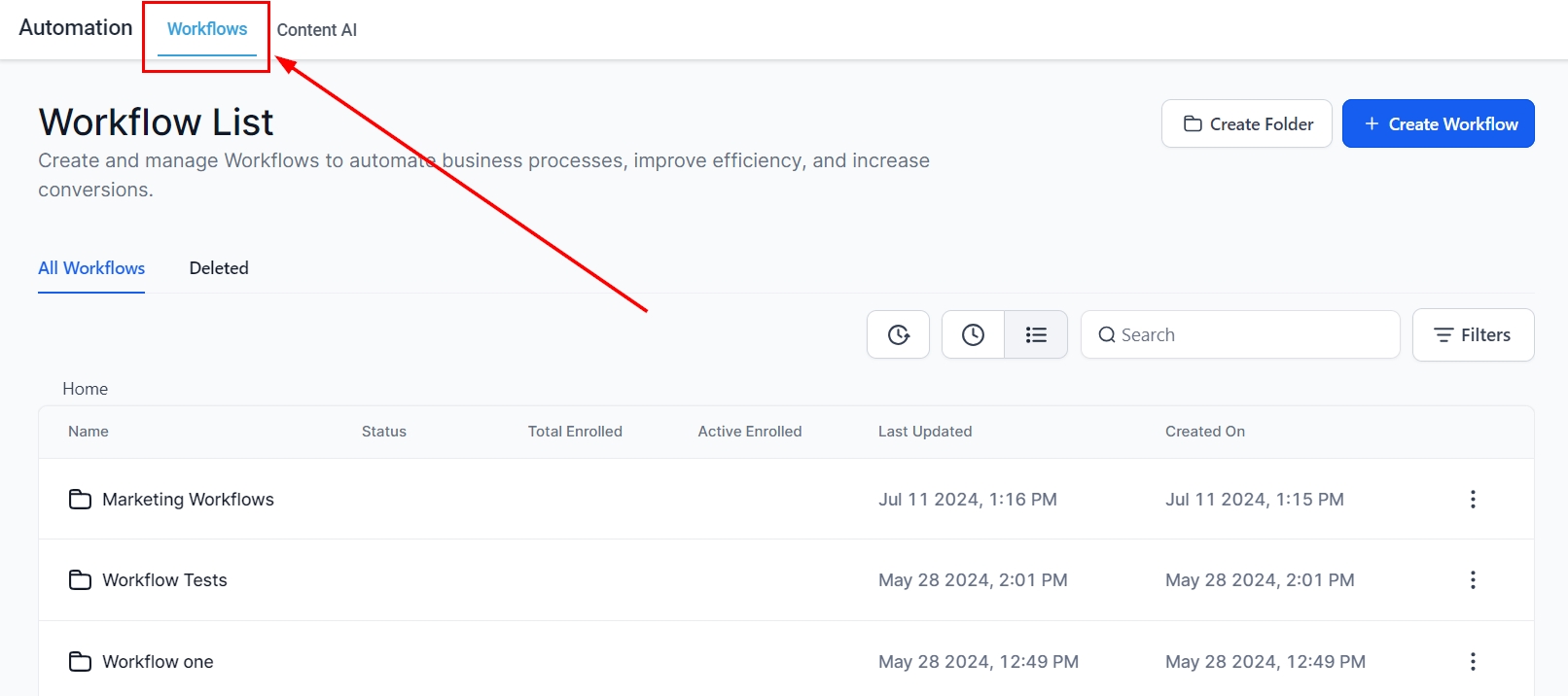Image resolution: width=1568 pixels, height=696 pixels.
Task: Select the All Workflows tab
Action: click(91, 268)
